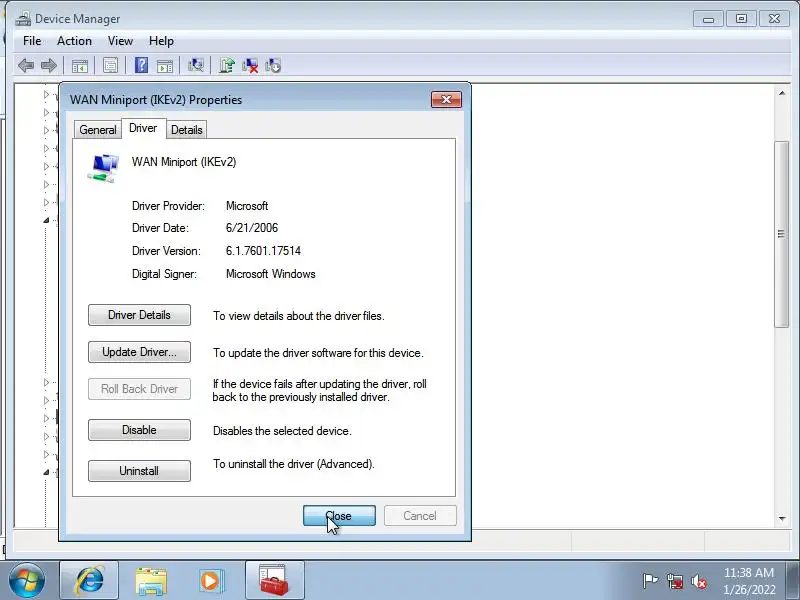Click the Device Manager scrollbar up arrow
Screen dimensions: 800x600
coord(782,93)
